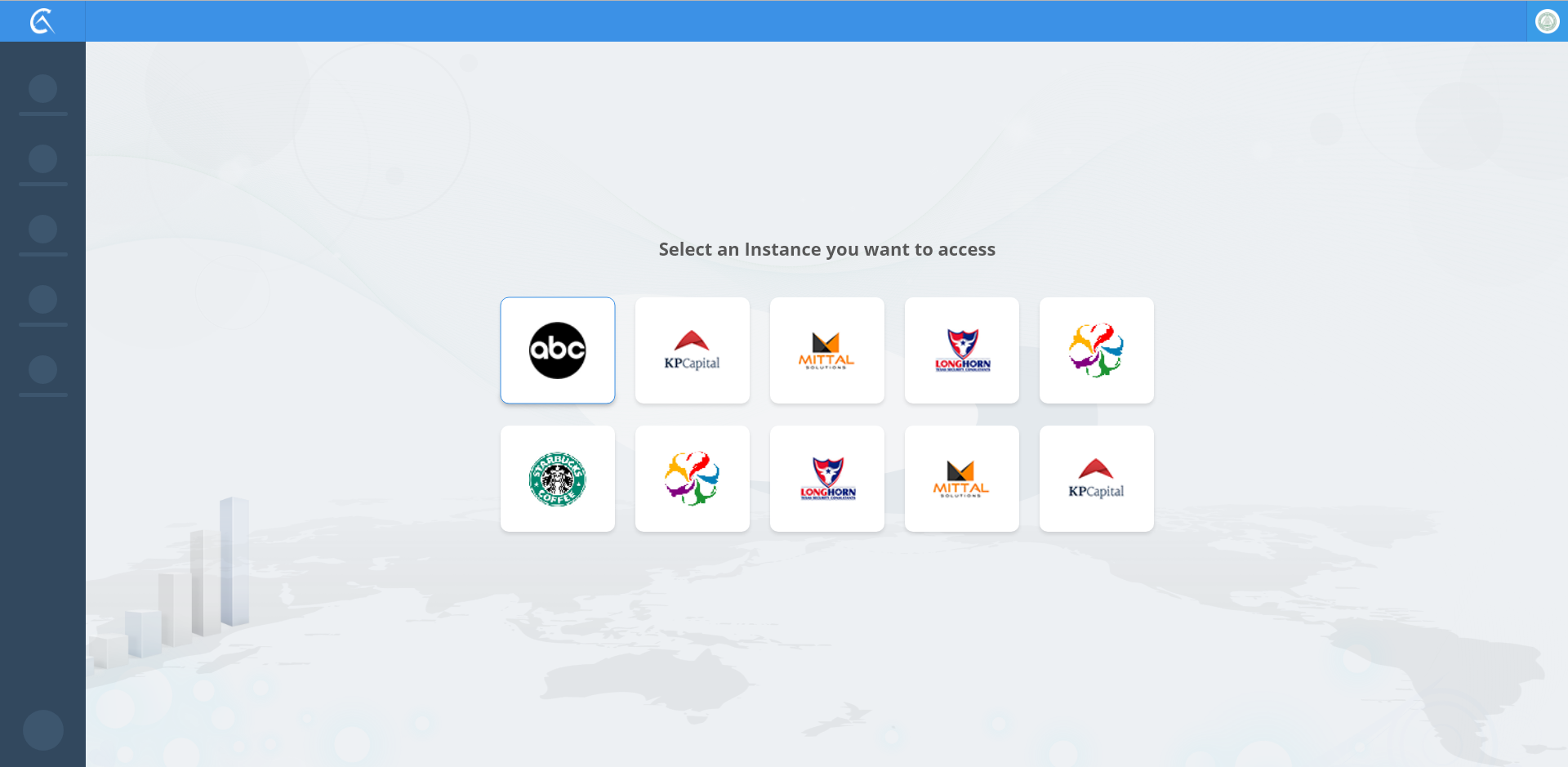Viewport: 1568px width, 767px height.
Task: Select the fourth sidebar circle icon
Action: (42, 299)
